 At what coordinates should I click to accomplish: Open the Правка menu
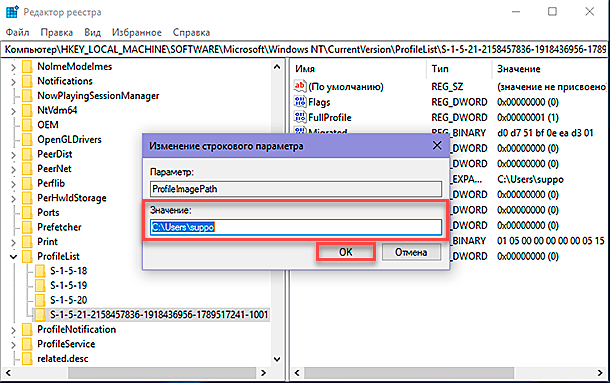tap(57, 33)
